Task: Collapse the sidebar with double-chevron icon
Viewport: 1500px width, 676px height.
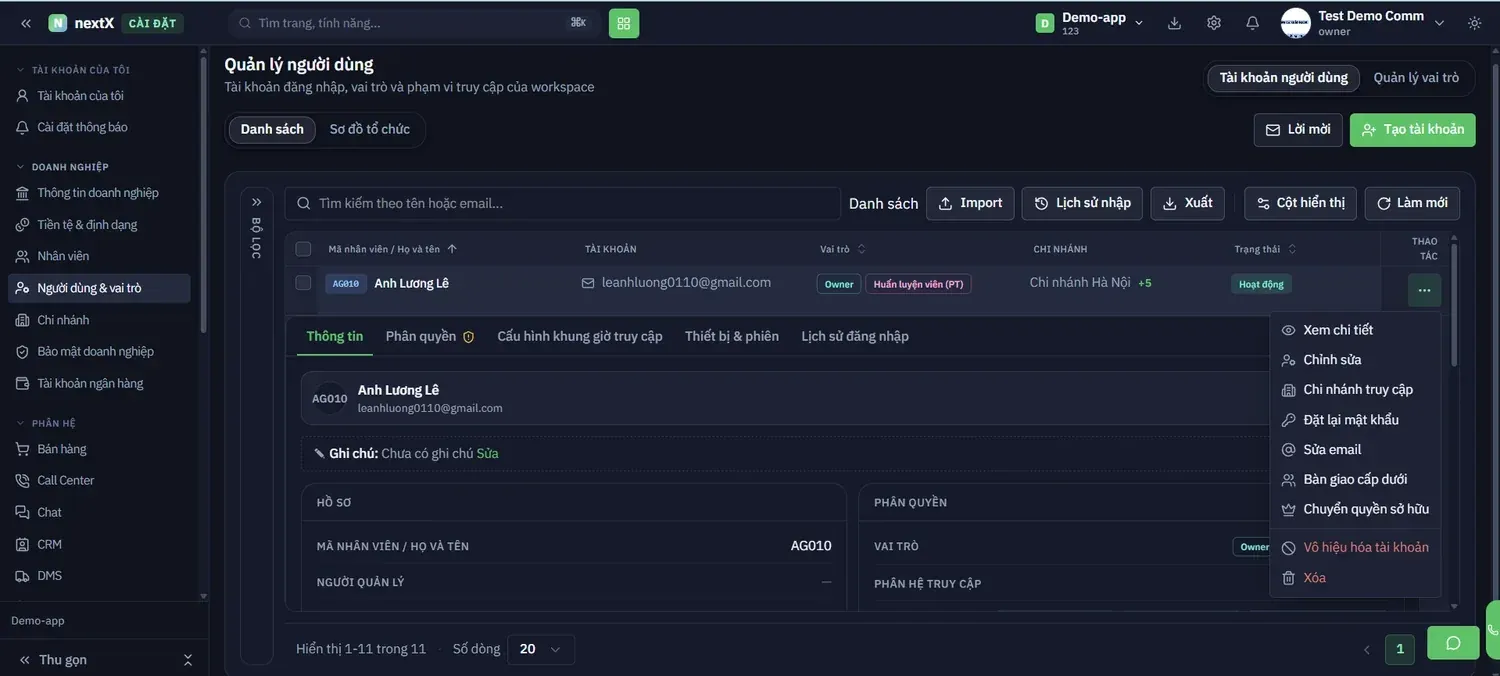Action: coord(26,23)
